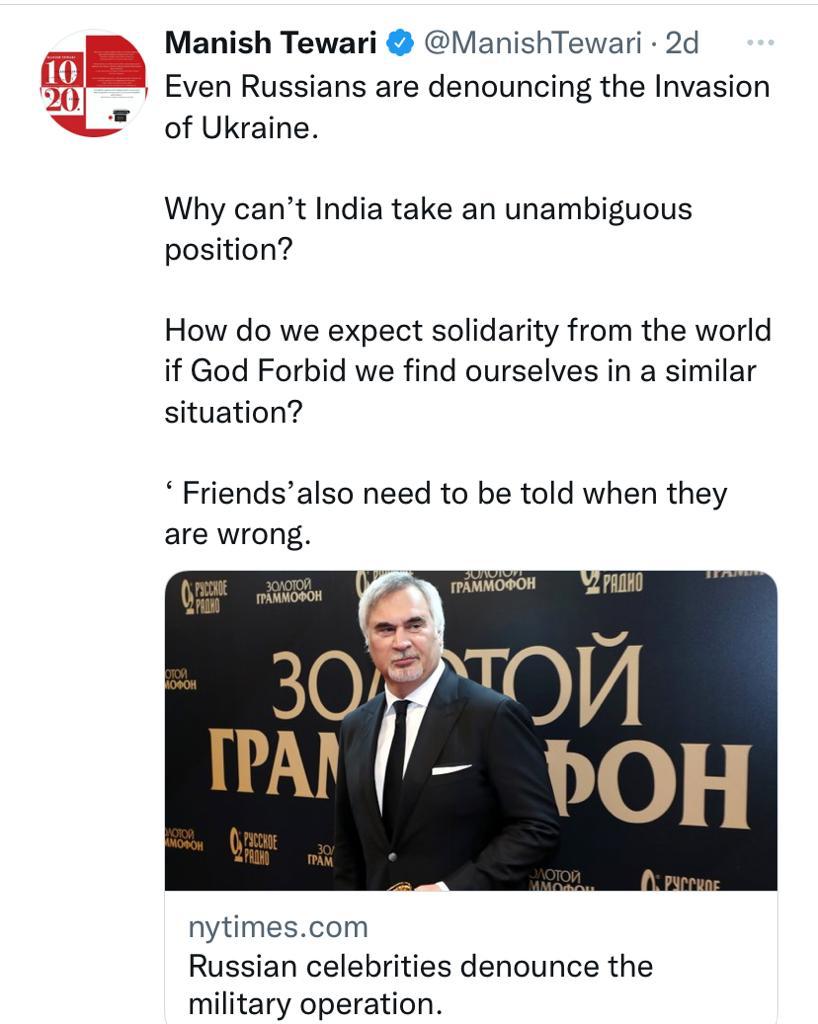Open the @ManishTewari handle link
The height and width of the screenshot is (1024, 818).
tap(532, 43)
